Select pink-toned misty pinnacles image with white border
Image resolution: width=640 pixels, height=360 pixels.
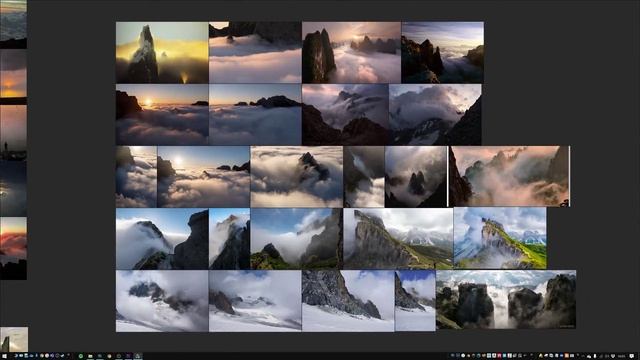509,176
